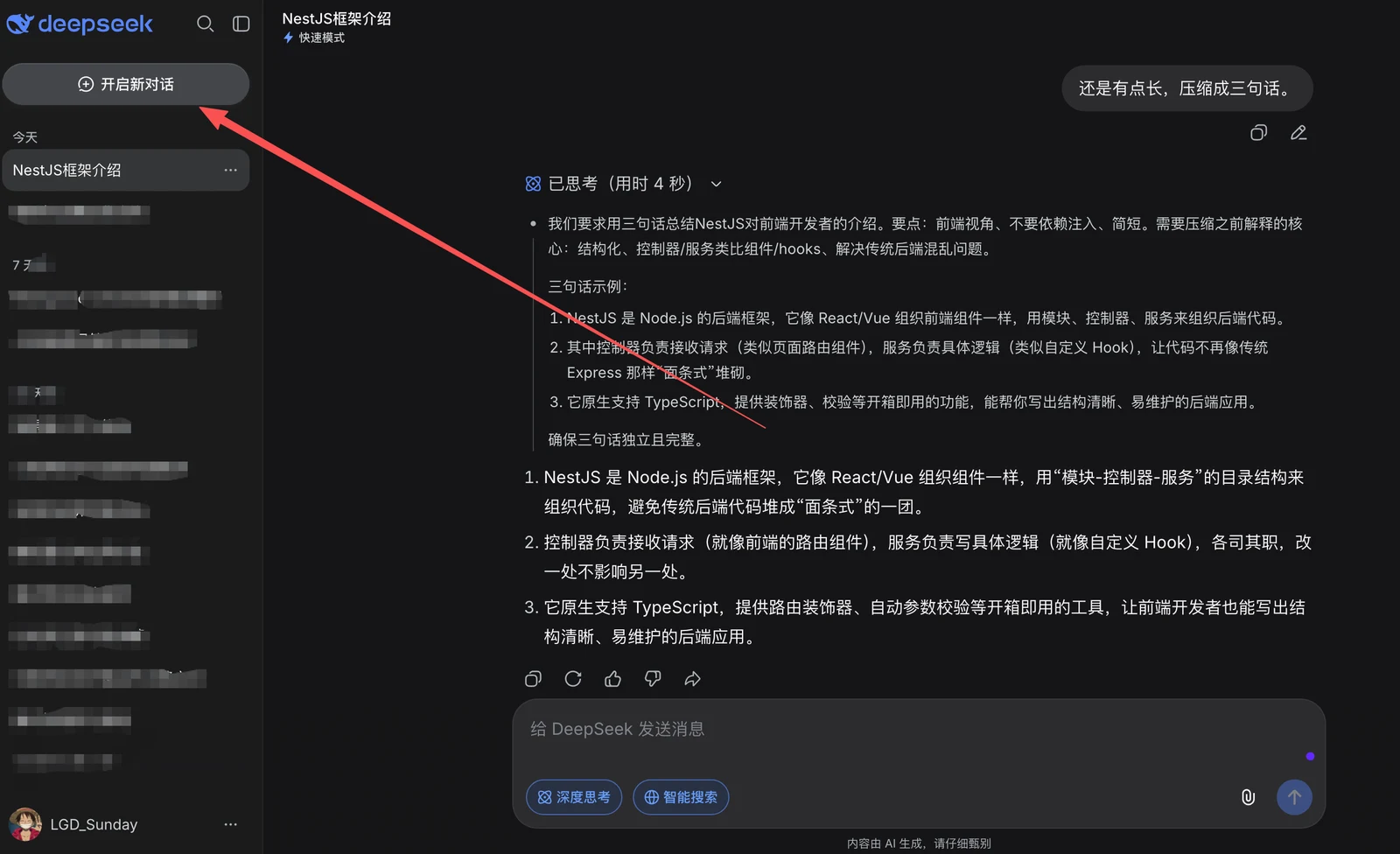The image size is (1400, 854).
Task: Select the NestJS框架介绍 conversation
Action: [x=126, y=170]
